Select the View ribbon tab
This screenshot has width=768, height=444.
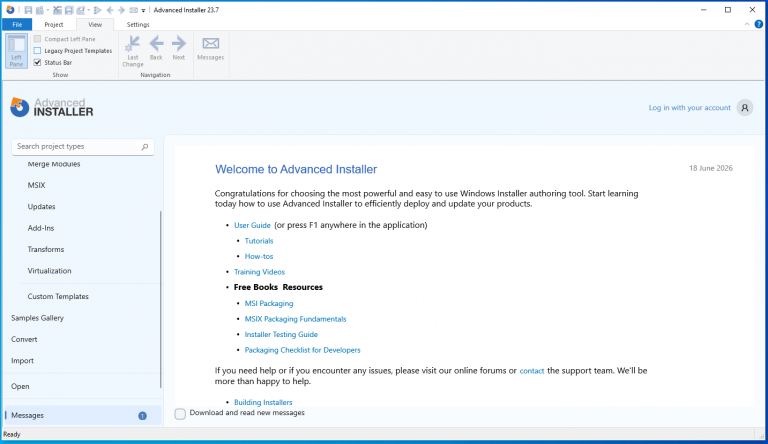click(x=95, y=25)
